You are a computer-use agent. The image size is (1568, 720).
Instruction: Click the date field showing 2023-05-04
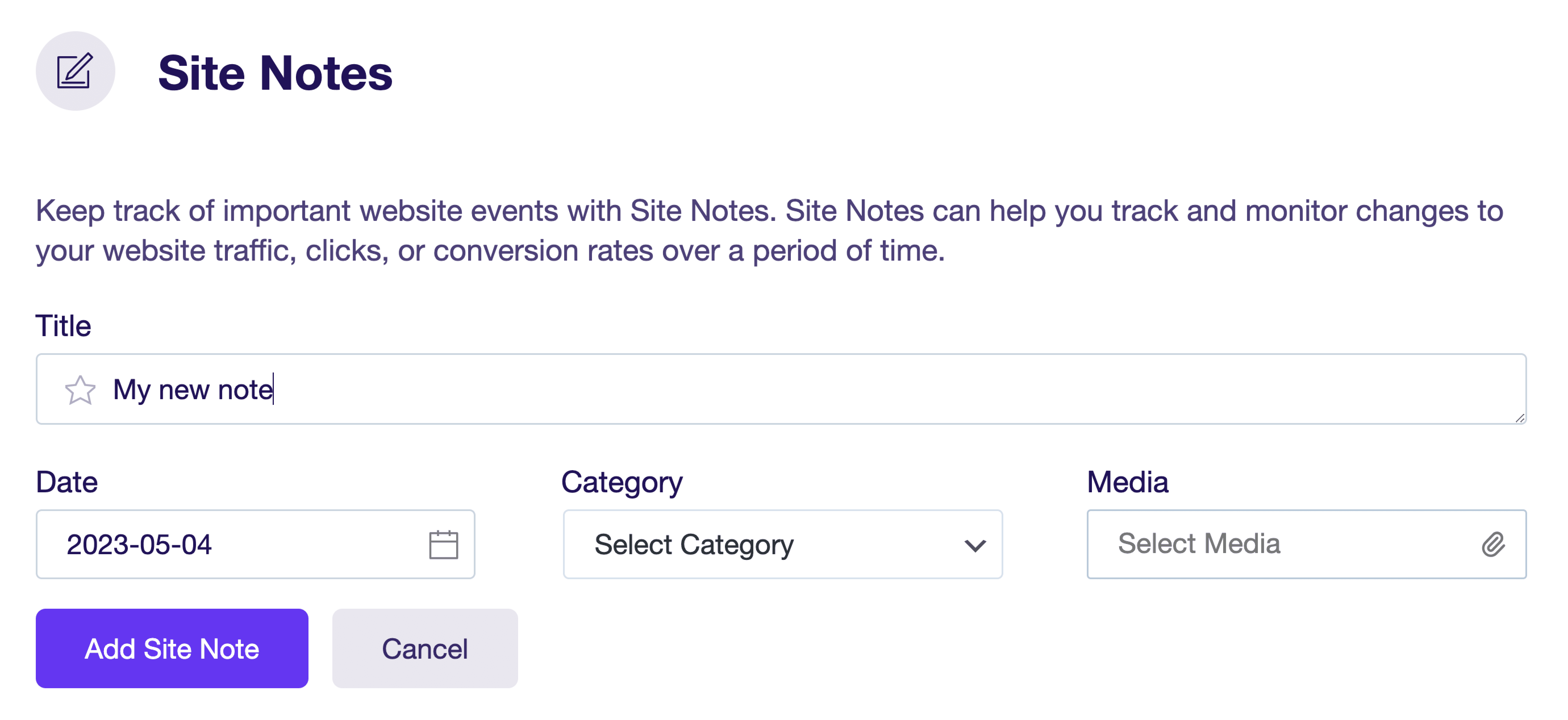[x=255, y=544]
